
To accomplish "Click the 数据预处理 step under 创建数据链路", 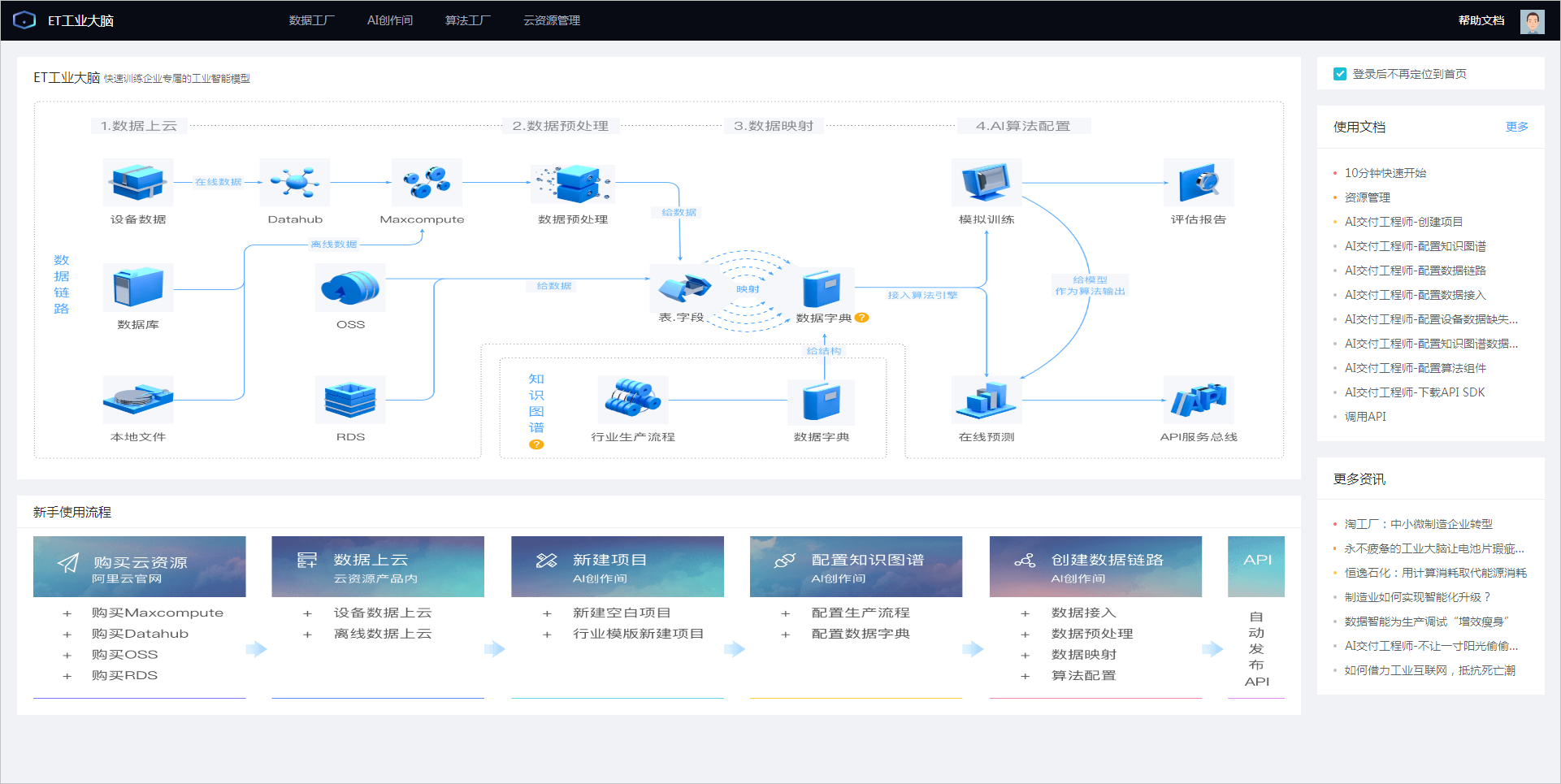I will [x=1092, y=634].
